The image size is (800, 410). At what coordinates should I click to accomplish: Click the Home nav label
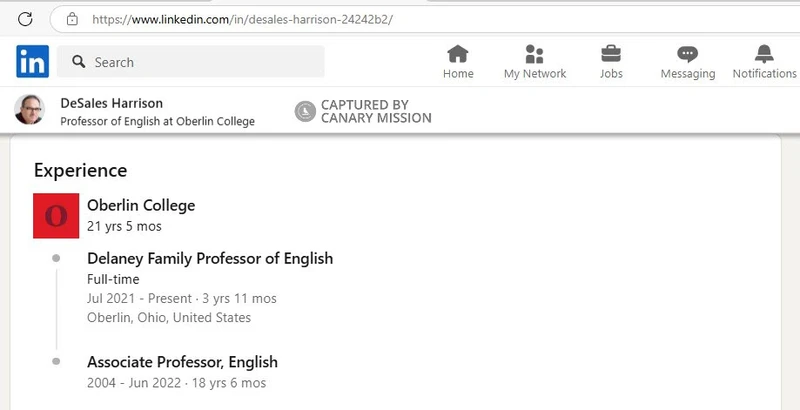[x=458, y=73]
